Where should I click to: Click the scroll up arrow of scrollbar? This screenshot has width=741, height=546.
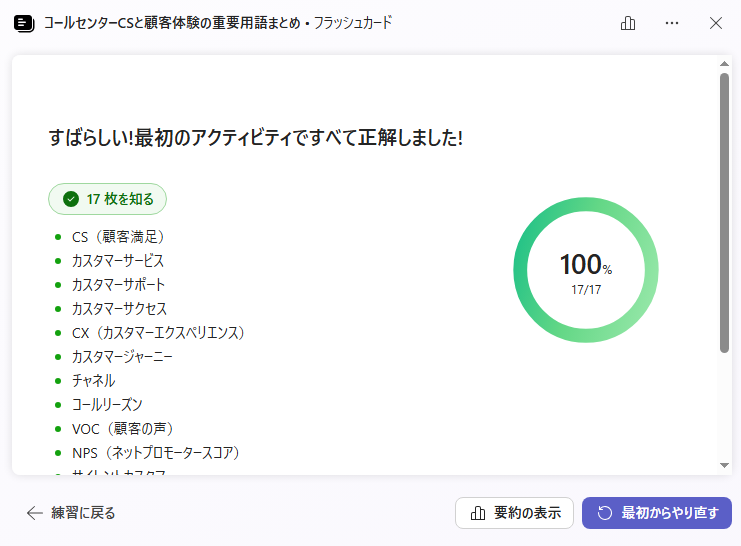724,64
